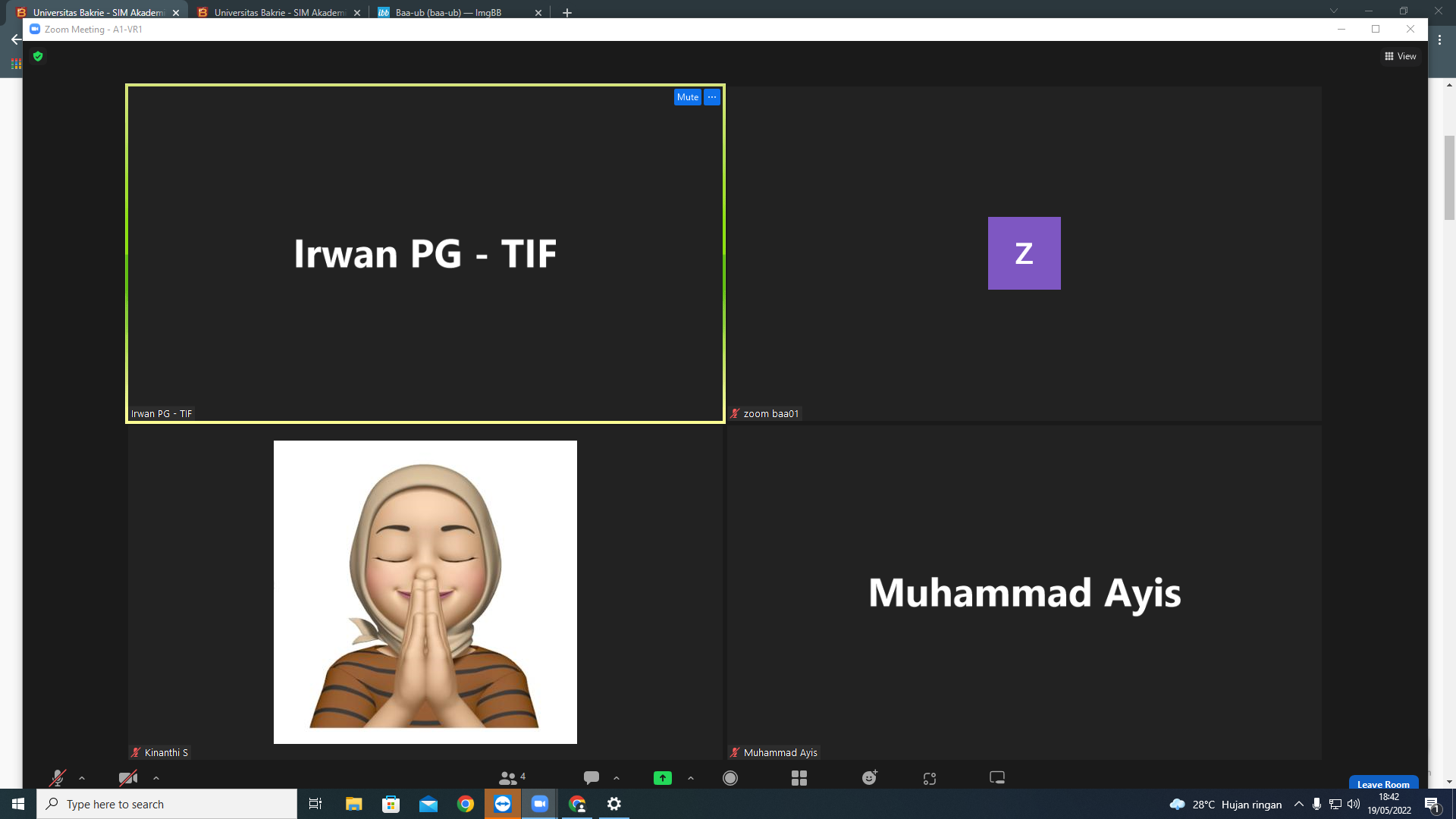Show hidden system tray icons
The height and width of the screenshot is (819, 1456).
(x=1299, y=804)
